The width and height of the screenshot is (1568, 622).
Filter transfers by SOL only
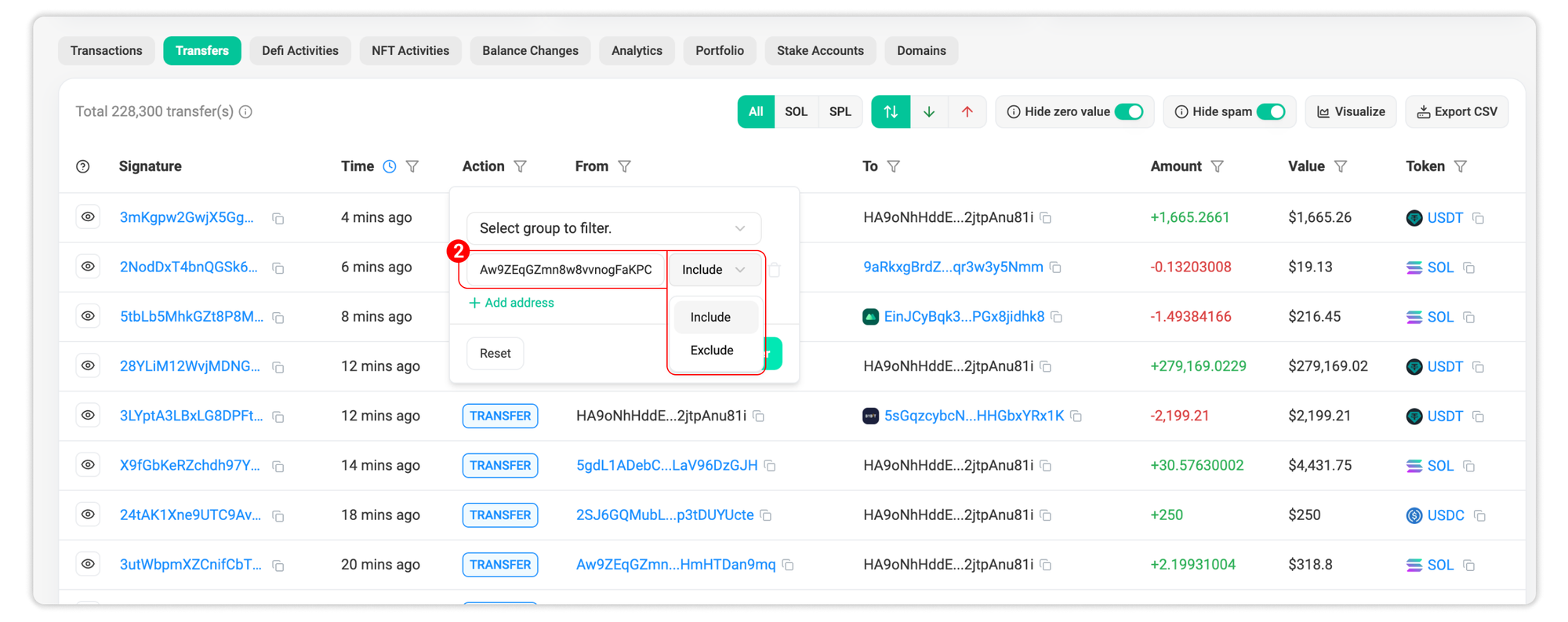[x=796, y=111]
